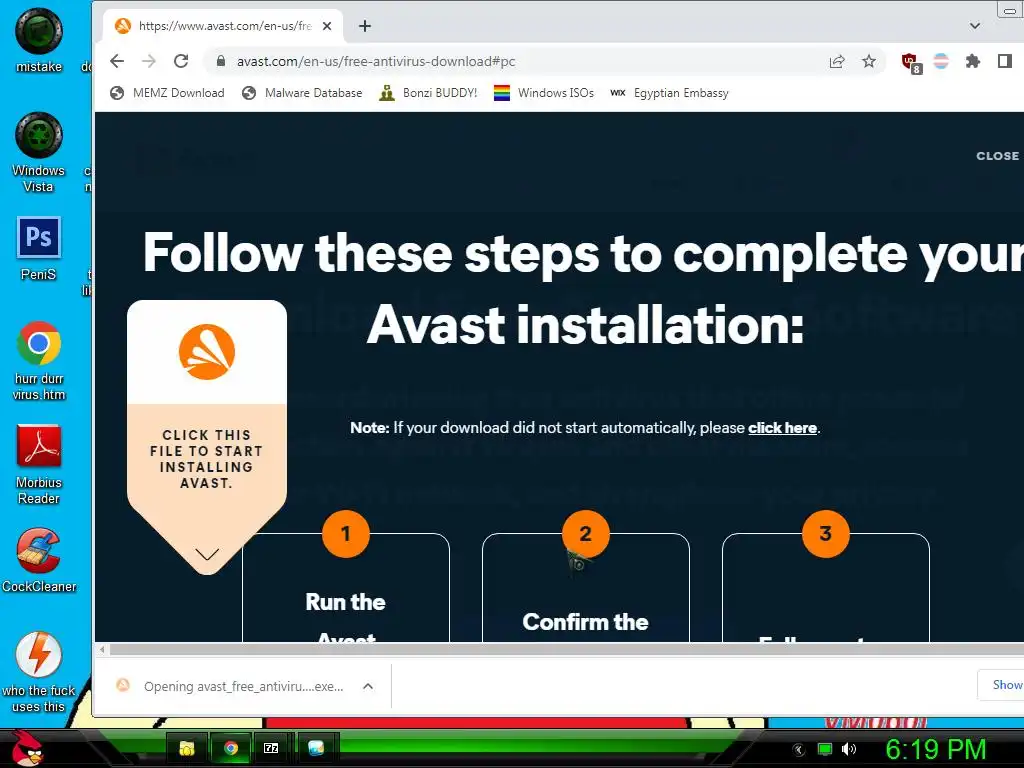This screenshot has width=1024, height=768.
Task: Click the 'Confirm the' step heading
Action: 585,622
